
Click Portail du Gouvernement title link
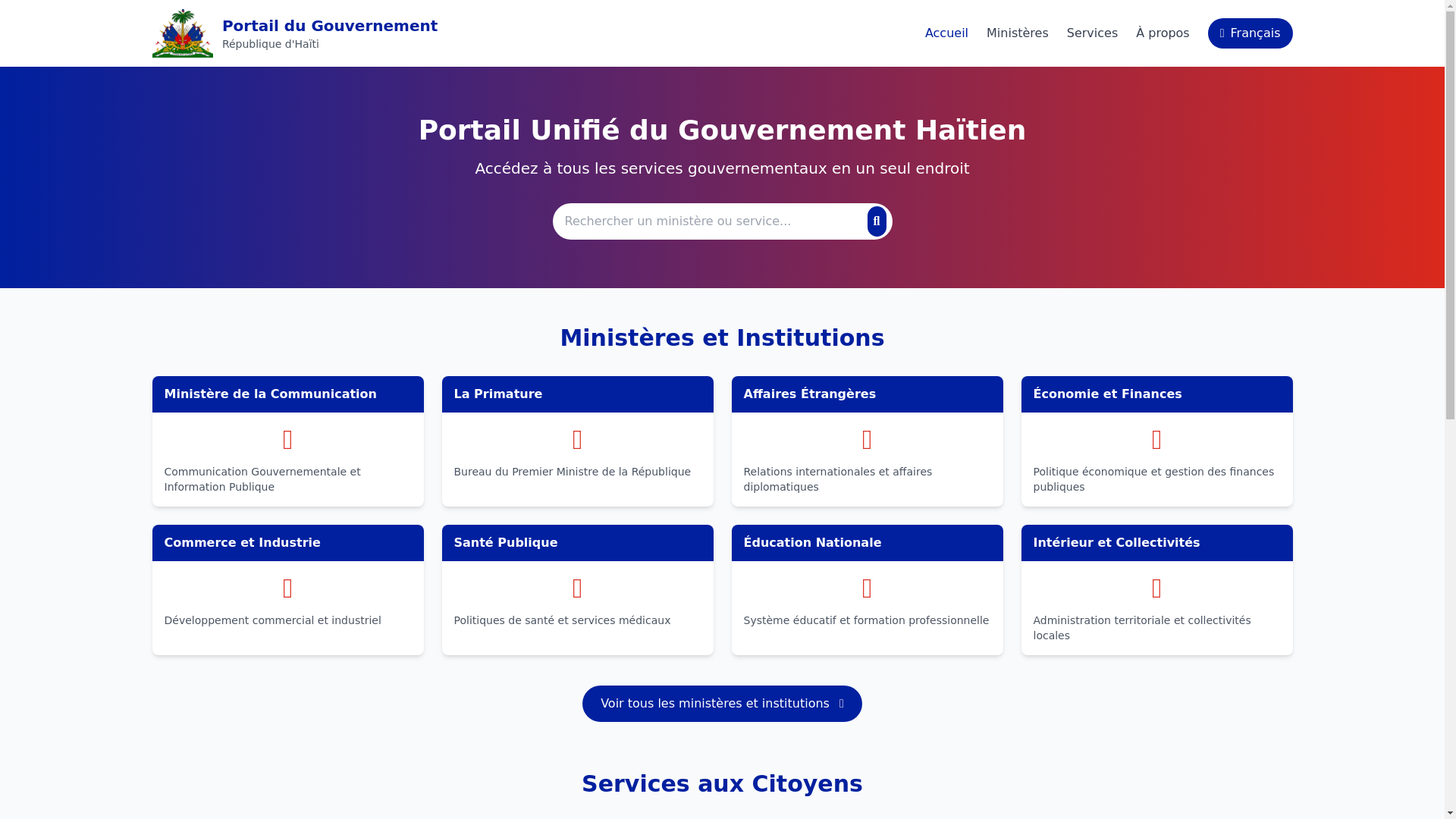pyautogui.click(x=330, y=26)
